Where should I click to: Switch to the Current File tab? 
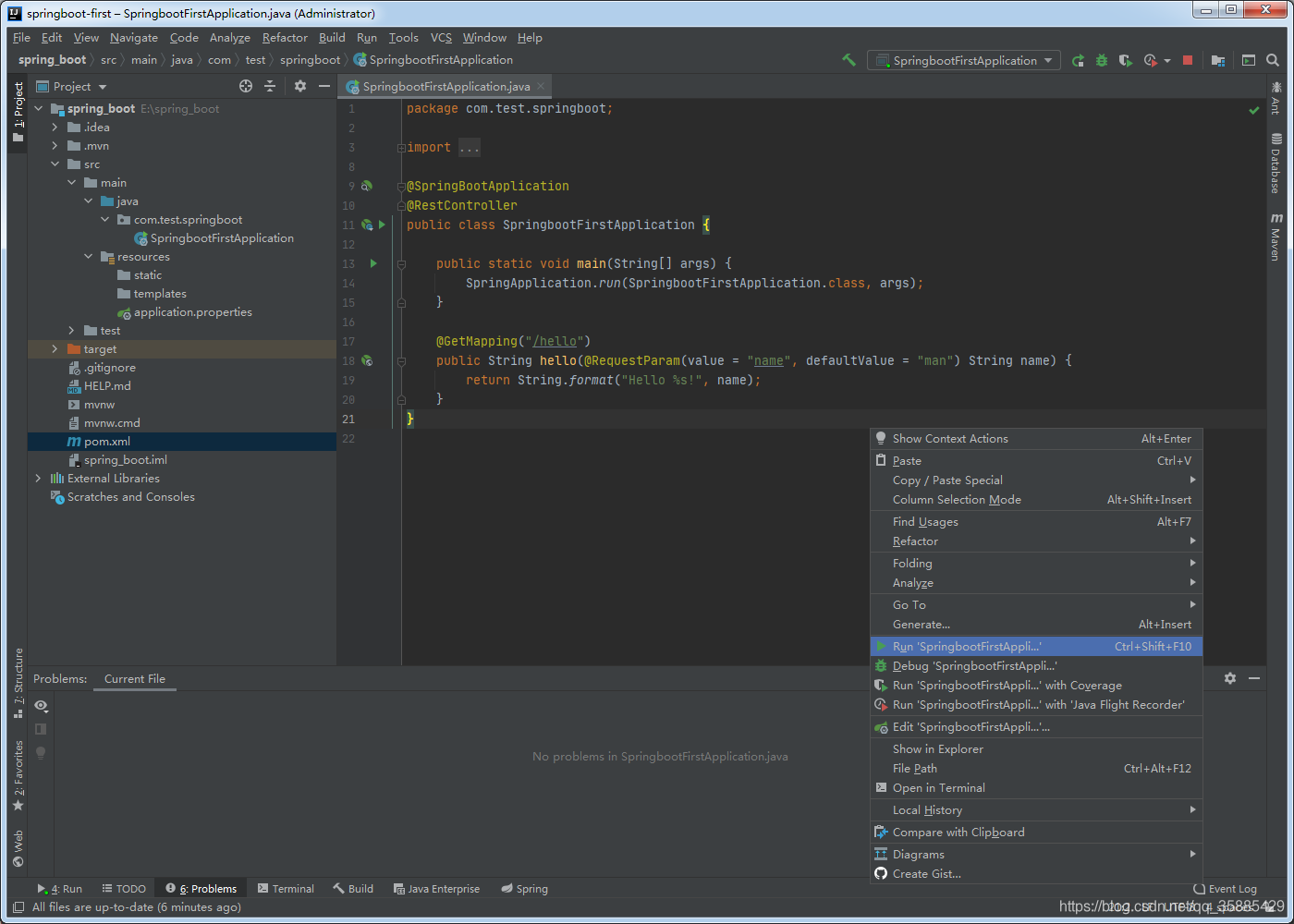[135, 679]
